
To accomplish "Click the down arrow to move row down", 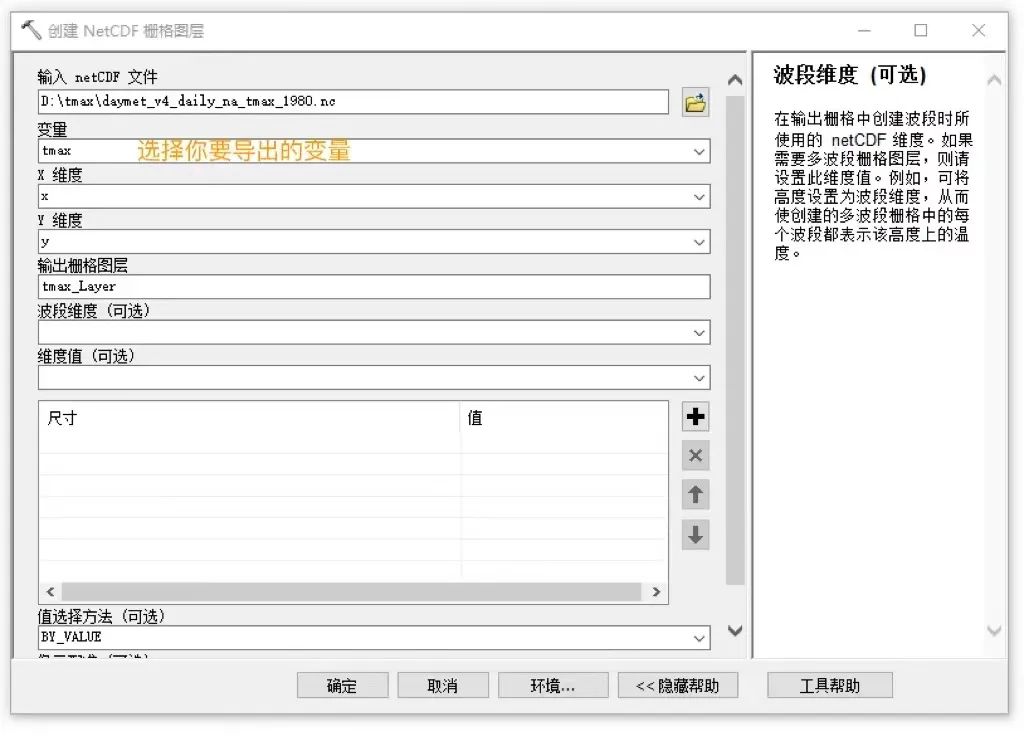I will 695,534.
